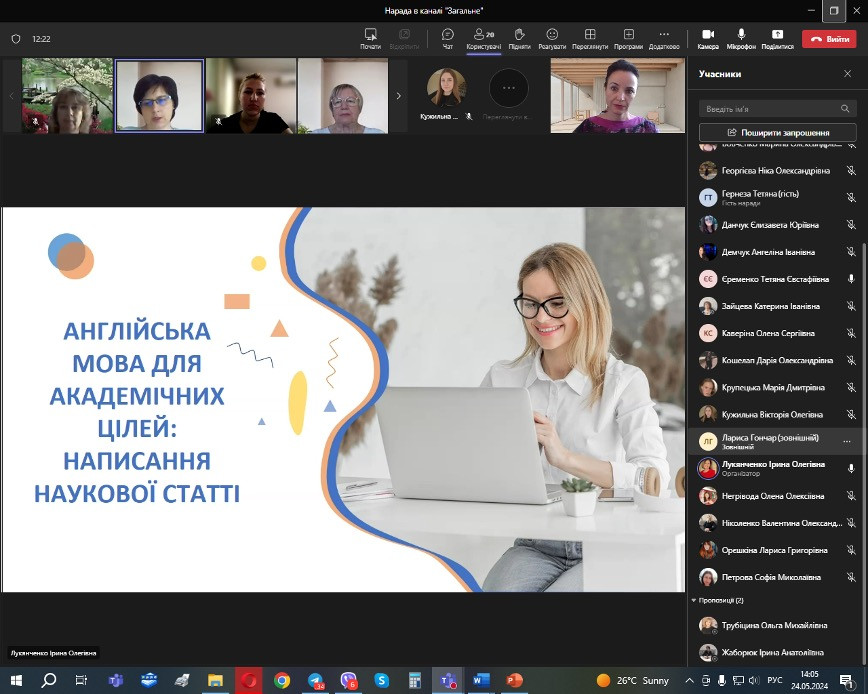Open more options for Лариса Гончар

[x=847, y=441]
